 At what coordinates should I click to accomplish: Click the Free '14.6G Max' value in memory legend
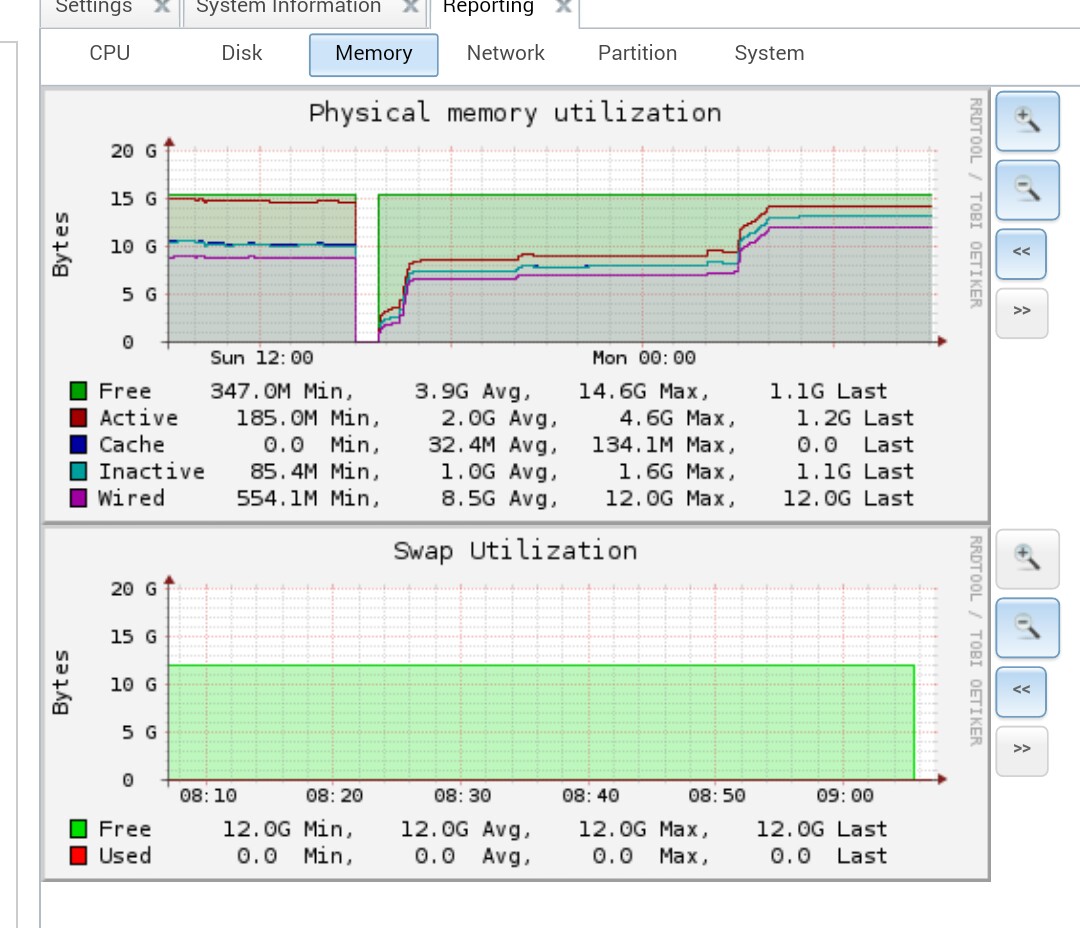(643, 391)
